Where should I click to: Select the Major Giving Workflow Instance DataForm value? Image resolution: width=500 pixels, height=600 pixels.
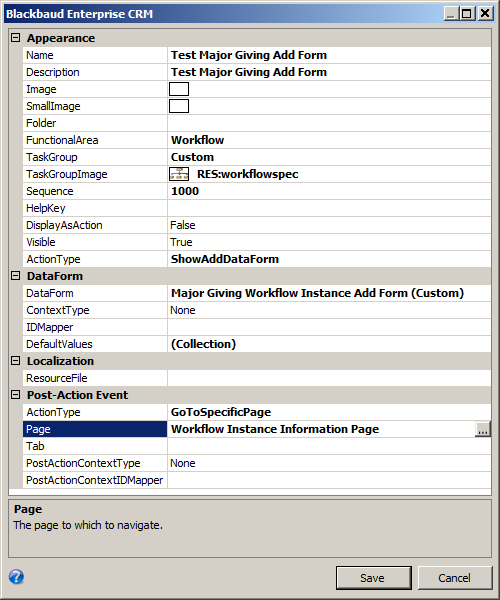329,293
